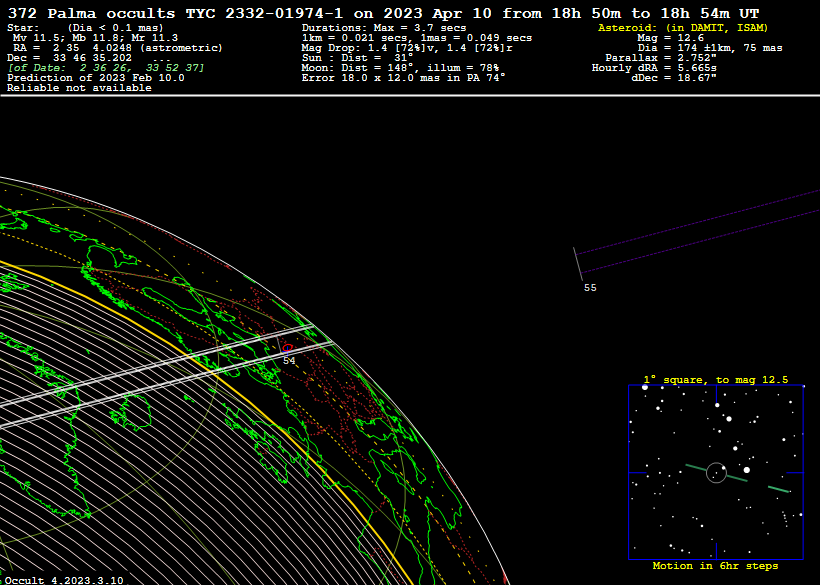Select 'Prediction of 2023 Feb 10.0' text
Image resolution: width=820 pixels, height=585 pixels.
pos(96,78)
